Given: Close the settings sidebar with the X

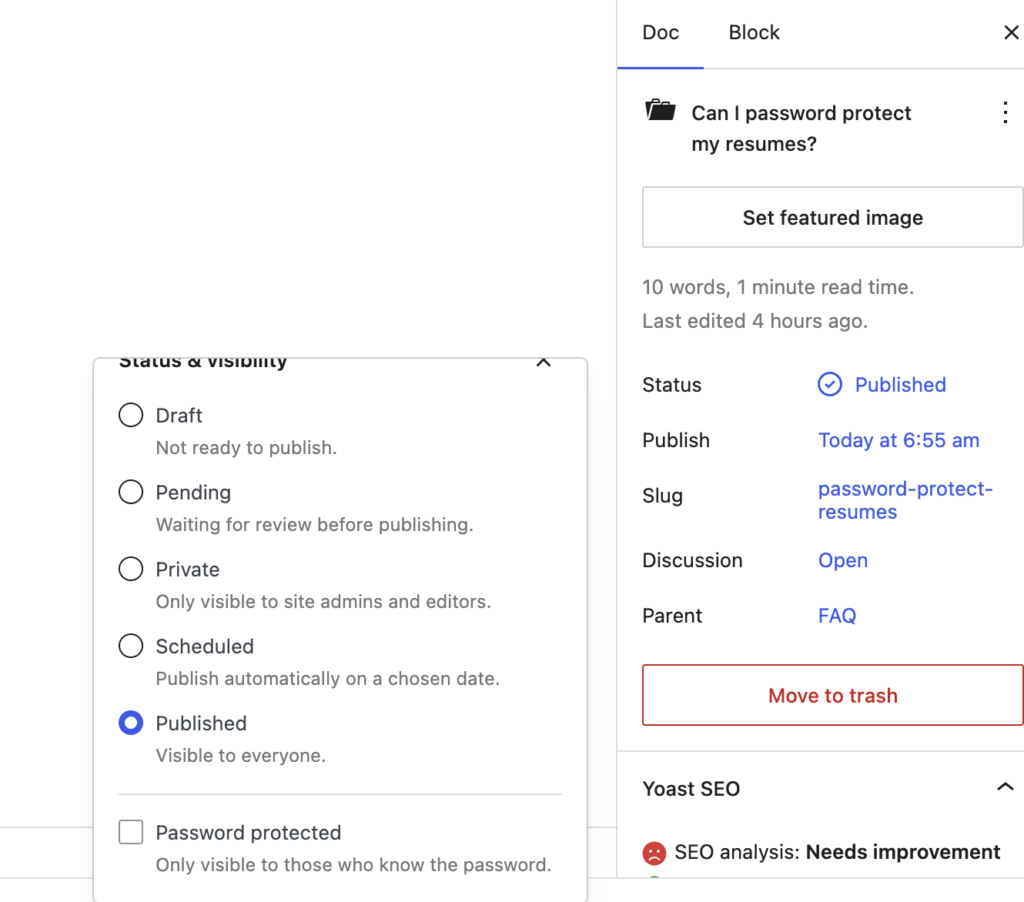Looking at the screenshot, I should [1011, 32].
